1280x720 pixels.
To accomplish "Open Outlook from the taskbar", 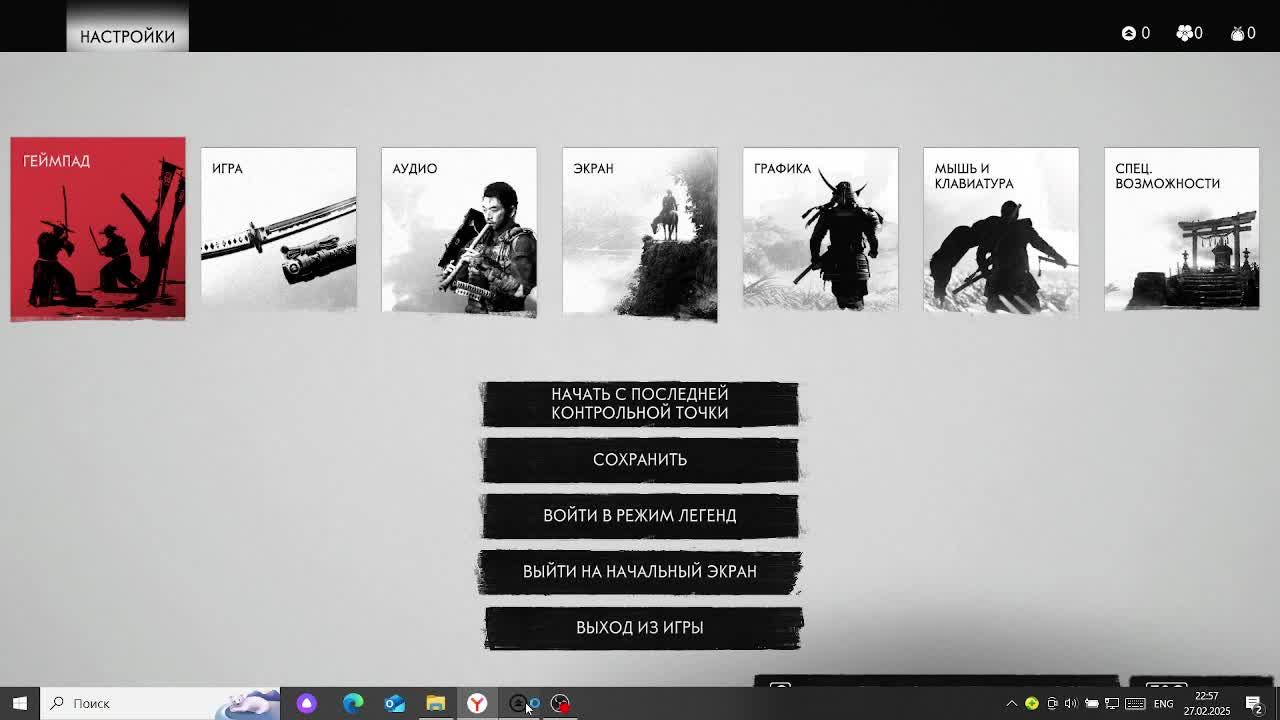I will coord(395,703).
